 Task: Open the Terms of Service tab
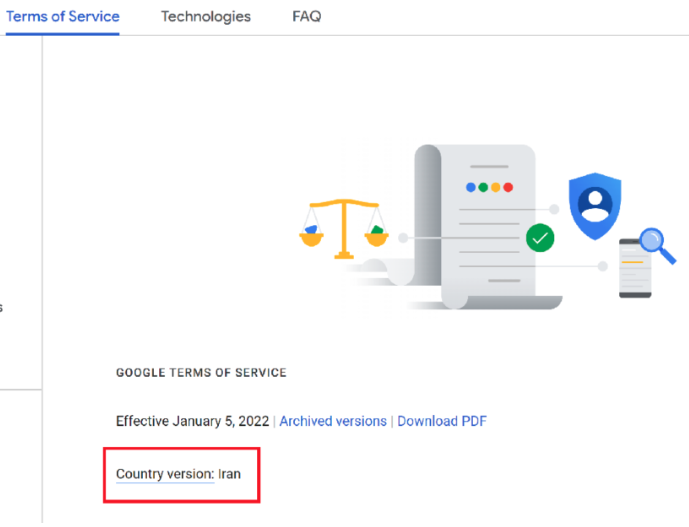click(x=62, y=16)
